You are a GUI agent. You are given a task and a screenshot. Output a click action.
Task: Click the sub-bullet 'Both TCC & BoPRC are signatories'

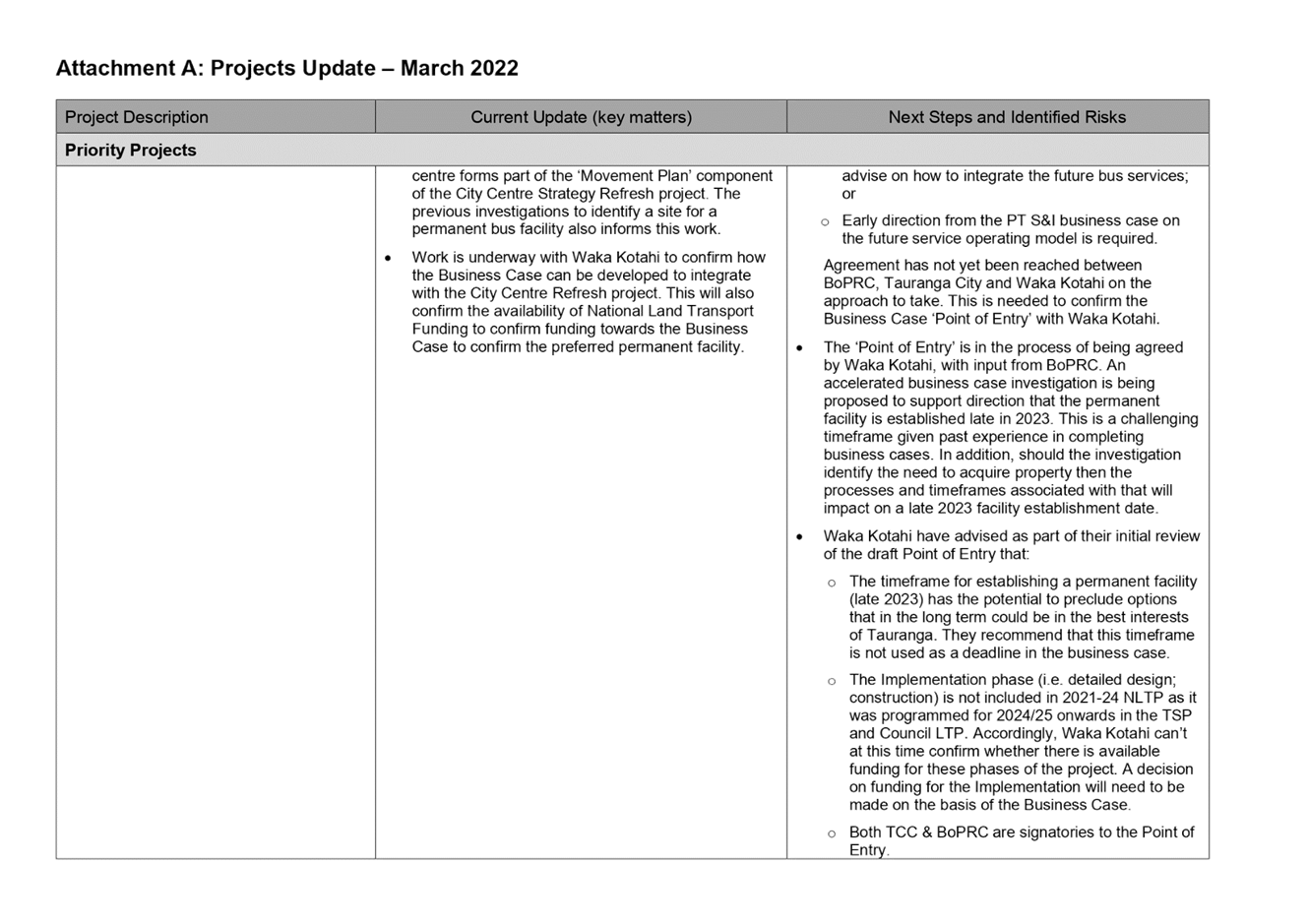click(x=1022, y=840)
